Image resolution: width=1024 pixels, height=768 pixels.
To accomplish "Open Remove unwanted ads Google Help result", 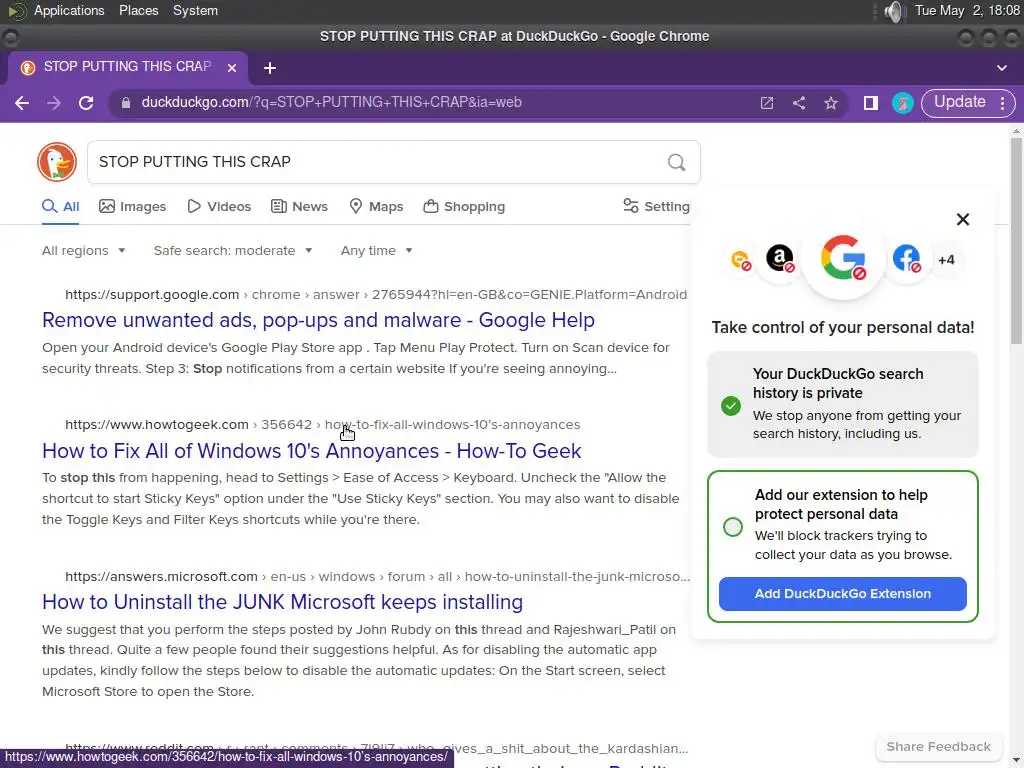I will (x=319, y=320).
